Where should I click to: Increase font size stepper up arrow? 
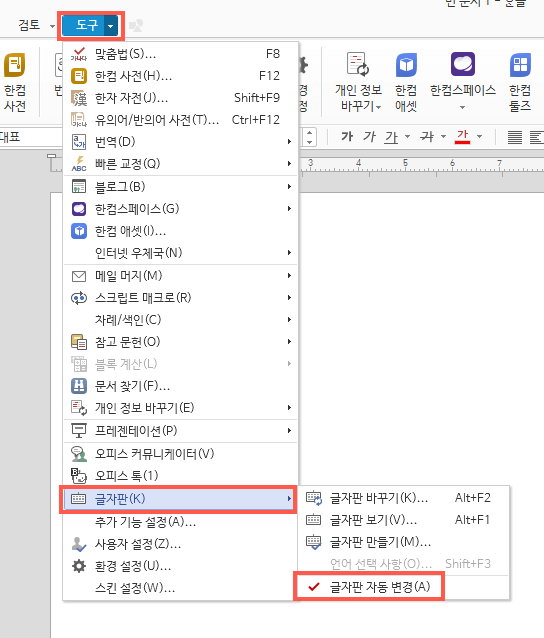pos(310,133)
